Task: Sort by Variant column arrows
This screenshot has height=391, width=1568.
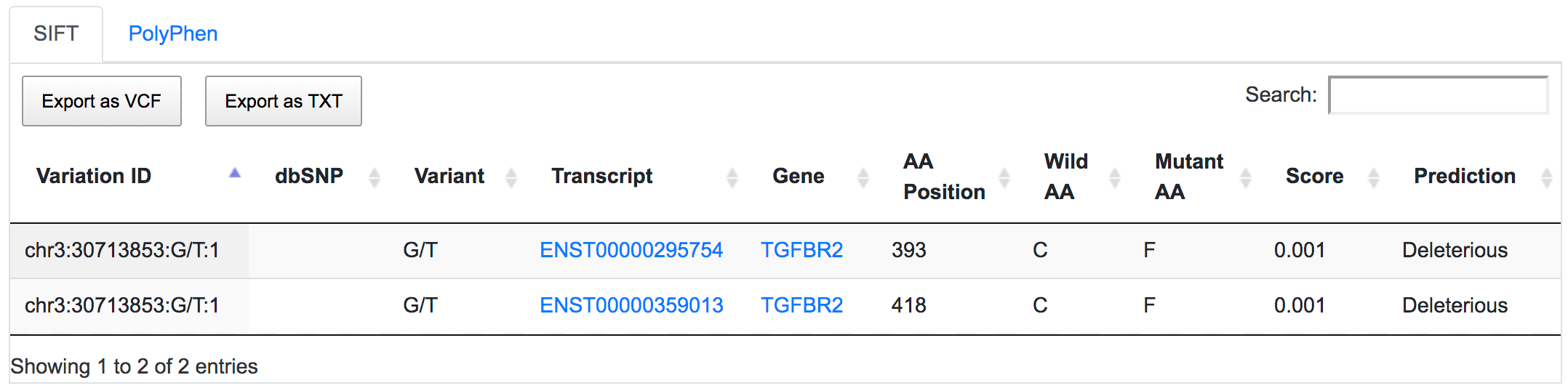Action: tap(511, 177)
